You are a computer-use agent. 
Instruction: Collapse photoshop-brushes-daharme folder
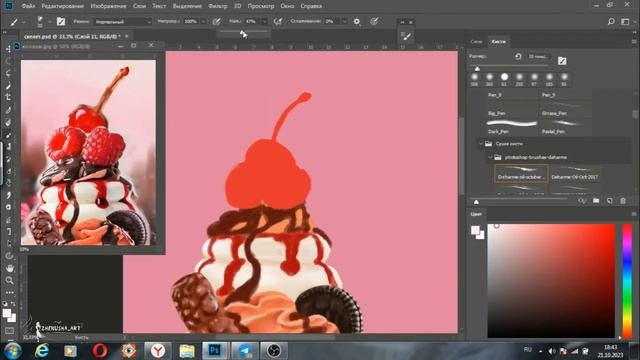[x=490, y=157]
